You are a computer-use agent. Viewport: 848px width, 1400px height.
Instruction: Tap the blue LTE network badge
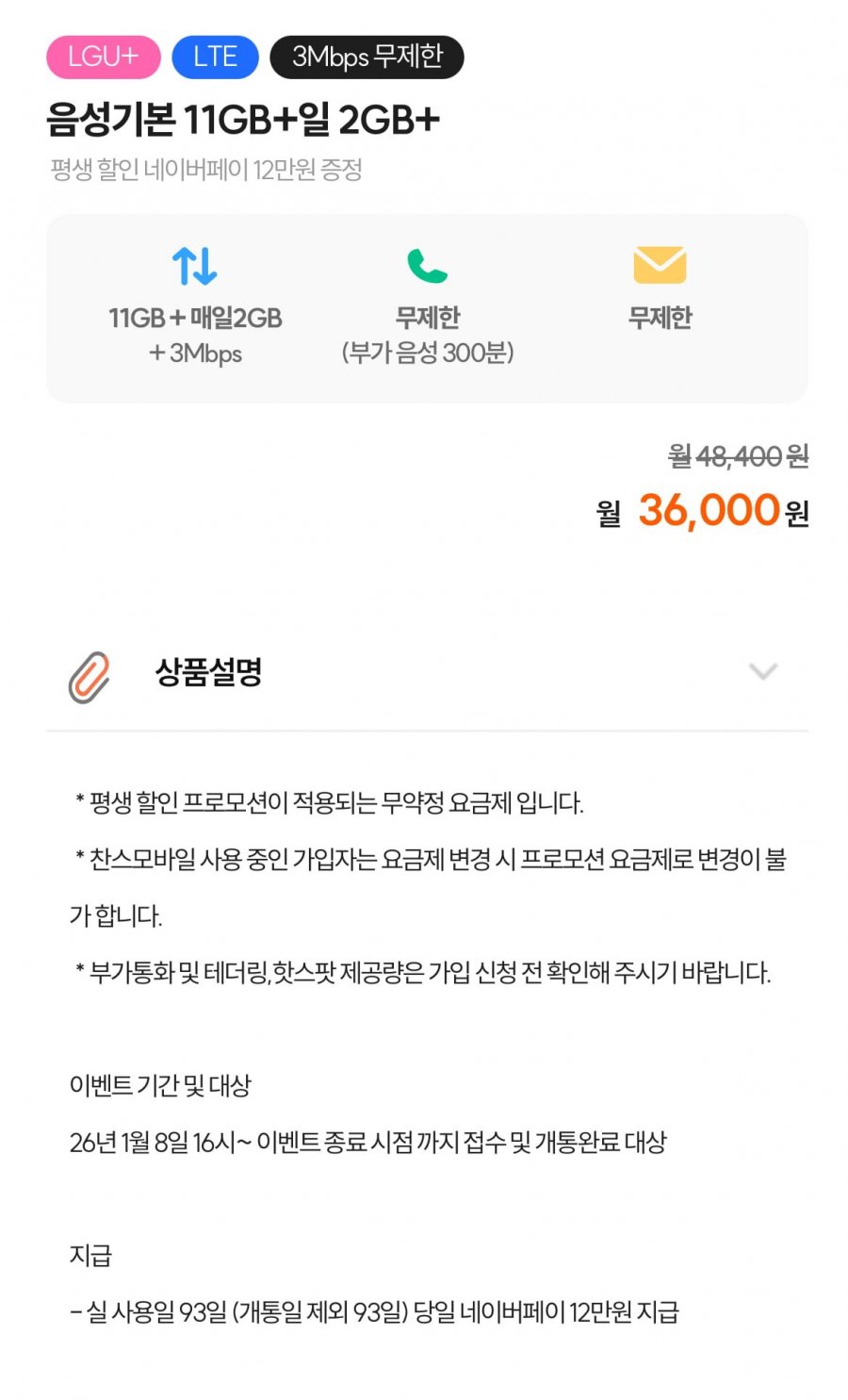coord(215,57)
